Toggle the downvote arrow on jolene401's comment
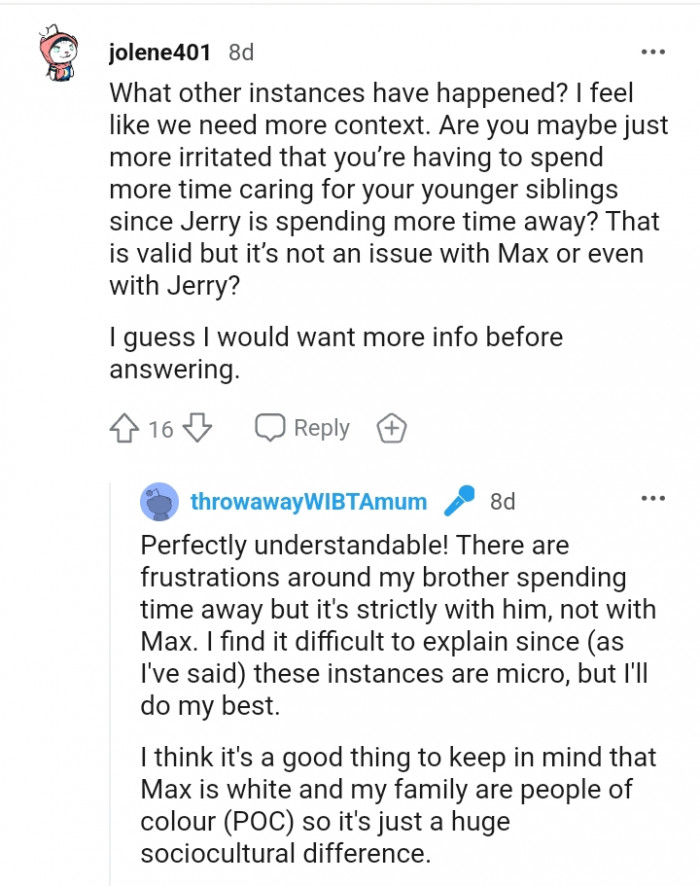 [x=196, y=427]
